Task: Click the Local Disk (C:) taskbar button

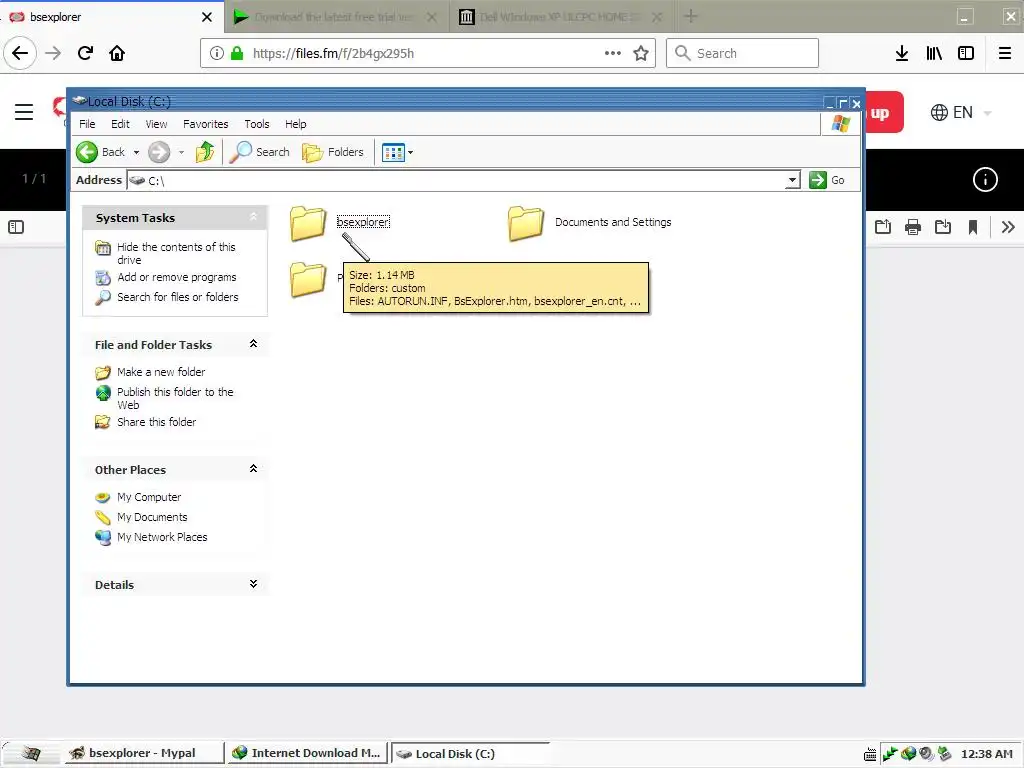Action: [x=470, y=754]
